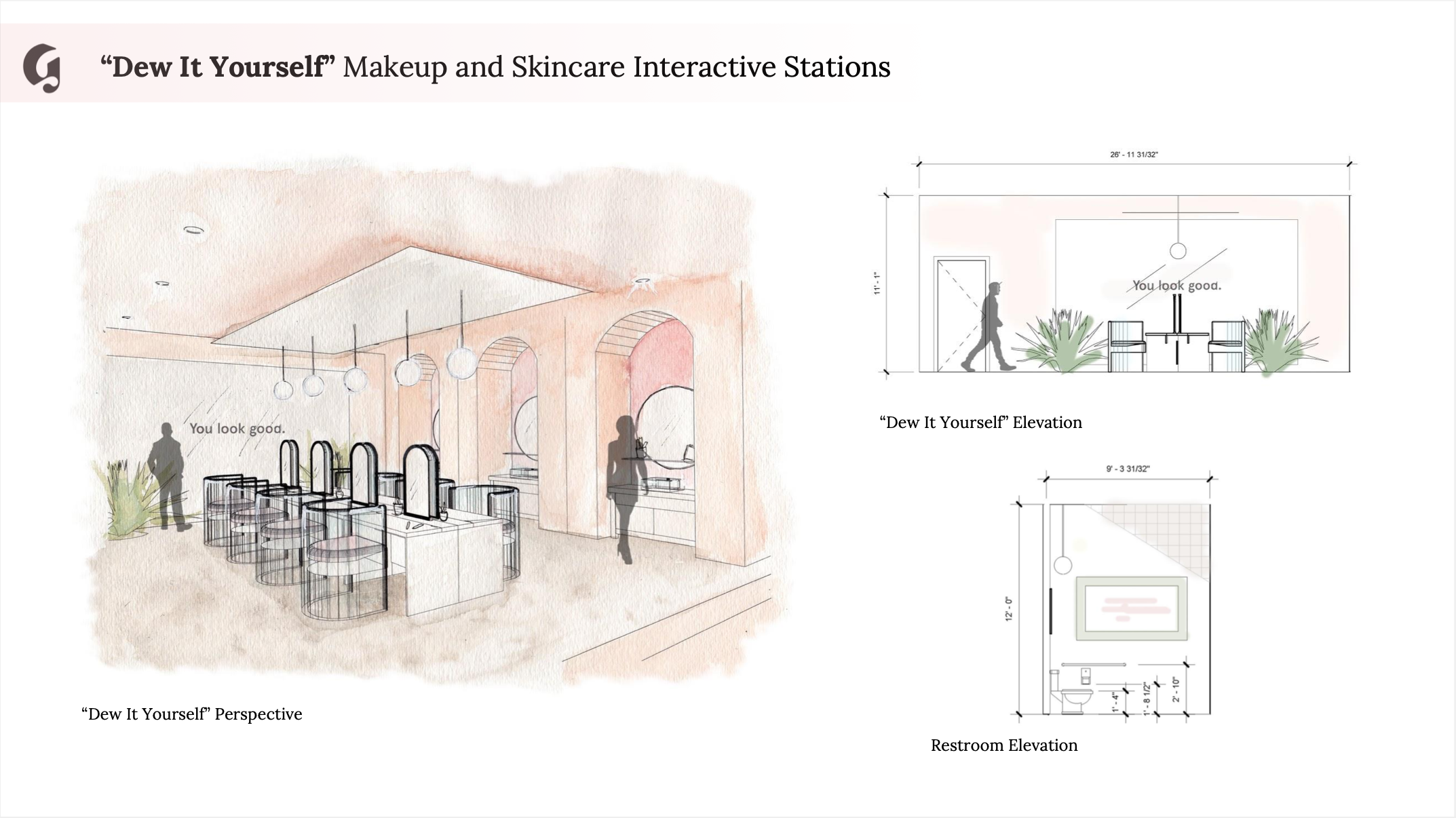Click the 12' - 0" restroom height dimension
Viewport: 1456px width, 818px height.
(1009, 609)
